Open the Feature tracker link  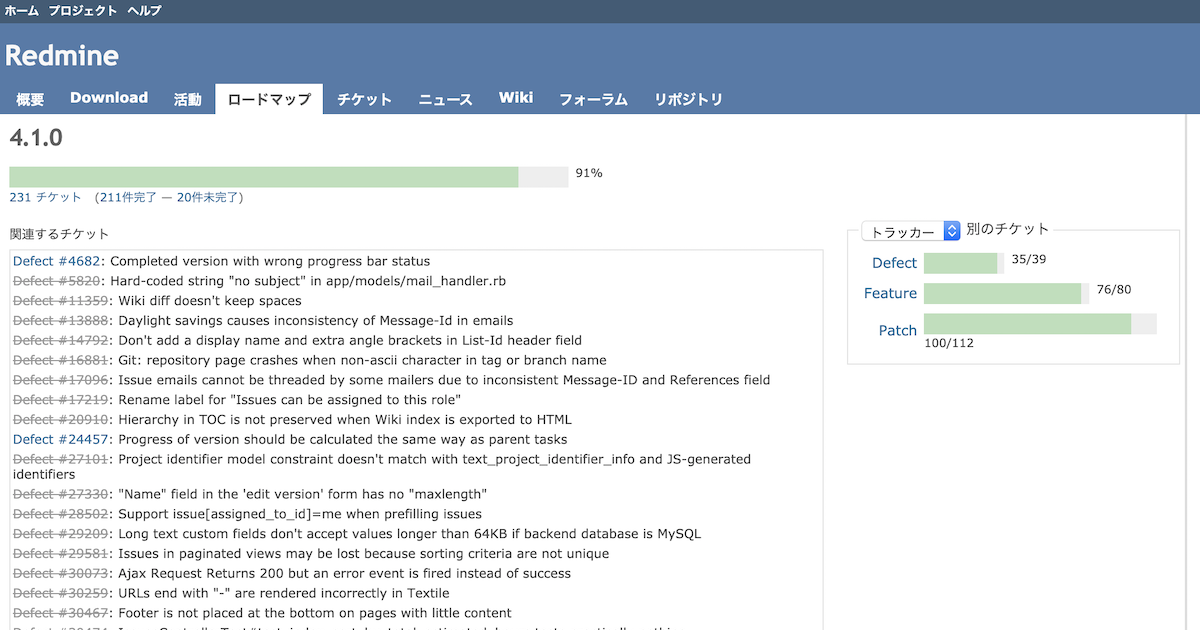(890, 293)
